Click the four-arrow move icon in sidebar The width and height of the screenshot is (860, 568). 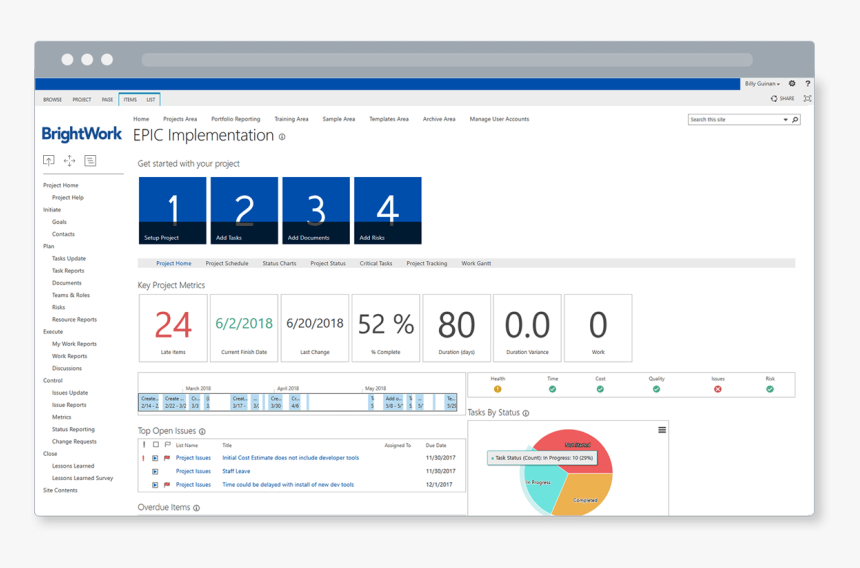[70, 161]
